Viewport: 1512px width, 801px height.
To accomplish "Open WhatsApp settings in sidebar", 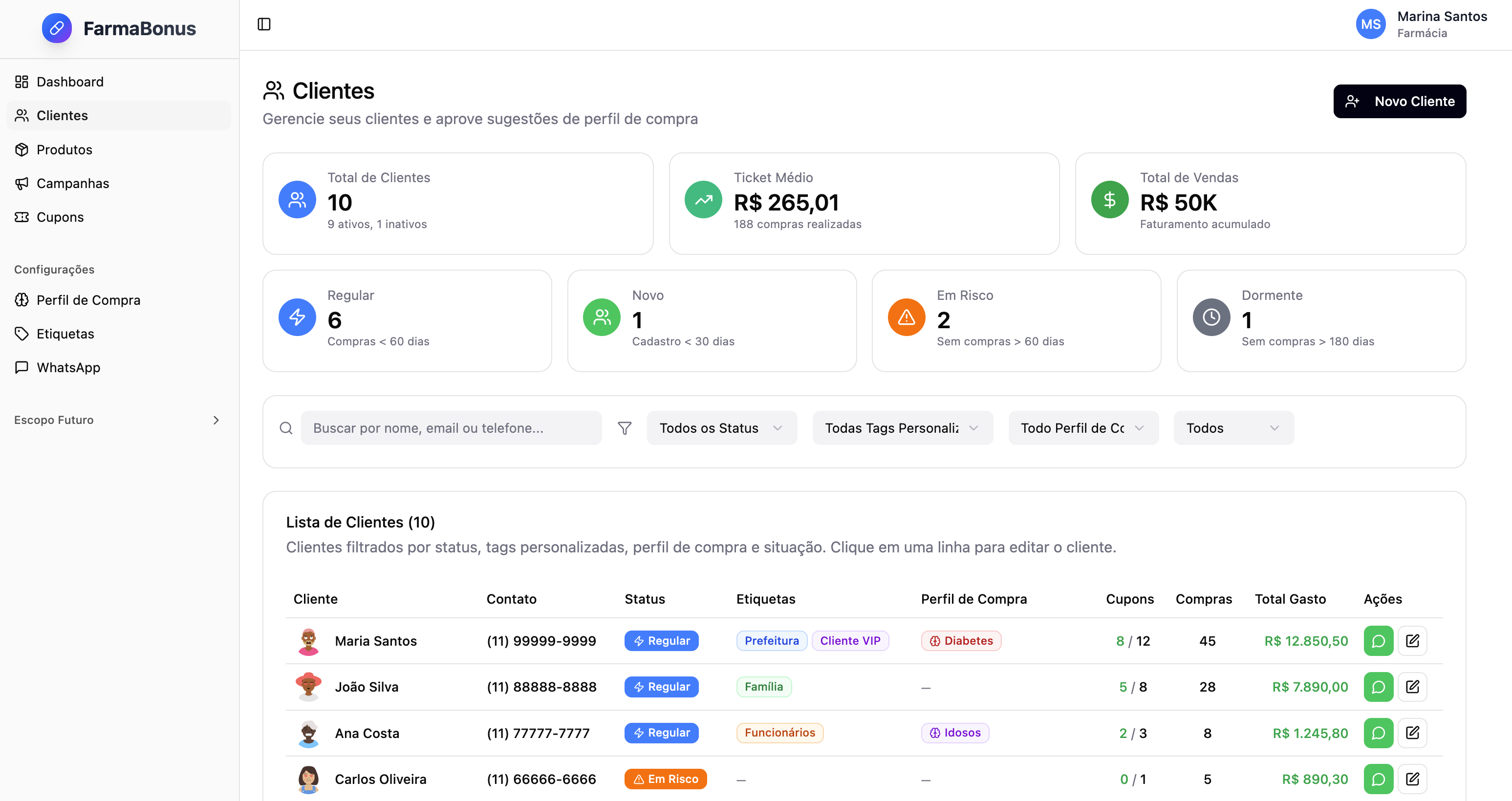I will (x=119, y=367).
